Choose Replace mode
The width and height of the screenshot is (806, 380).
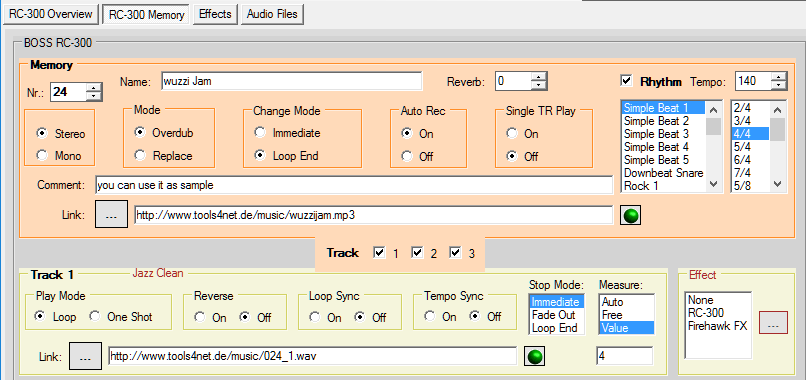click(x=139, y=155)
